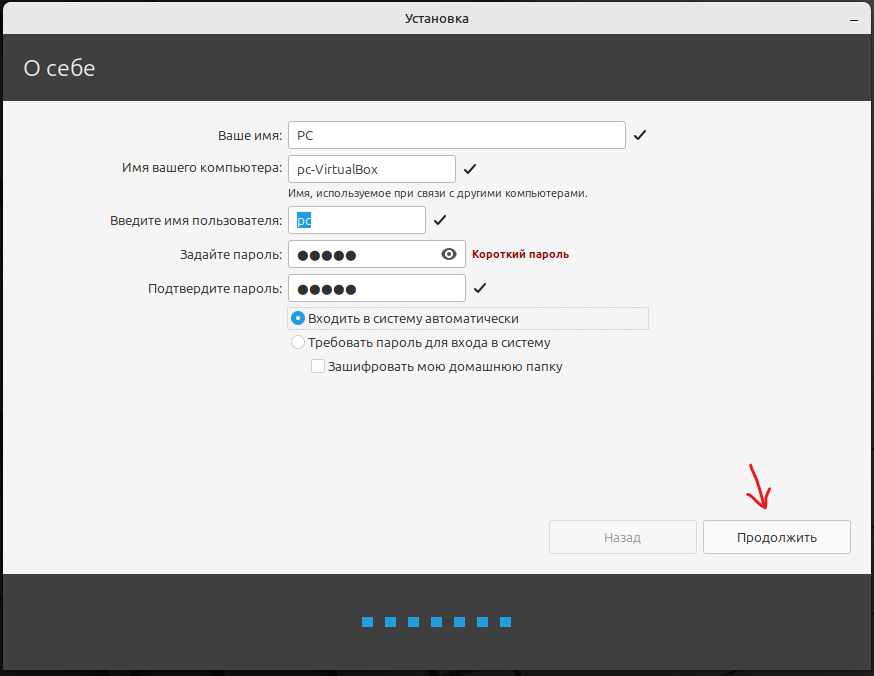Viewport: 874px width, 676px height.
Task: Show password with the eye icon
Action: click(449, 255)
